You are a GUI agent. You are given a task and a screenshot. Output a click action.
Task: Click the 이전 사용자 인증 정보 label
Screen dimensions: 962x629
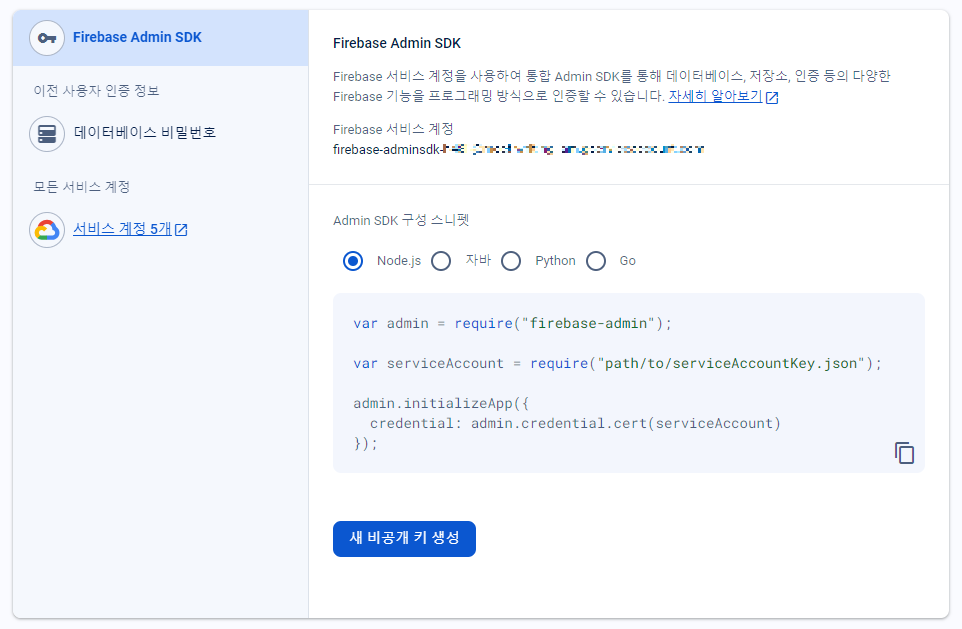pos(96,91)
